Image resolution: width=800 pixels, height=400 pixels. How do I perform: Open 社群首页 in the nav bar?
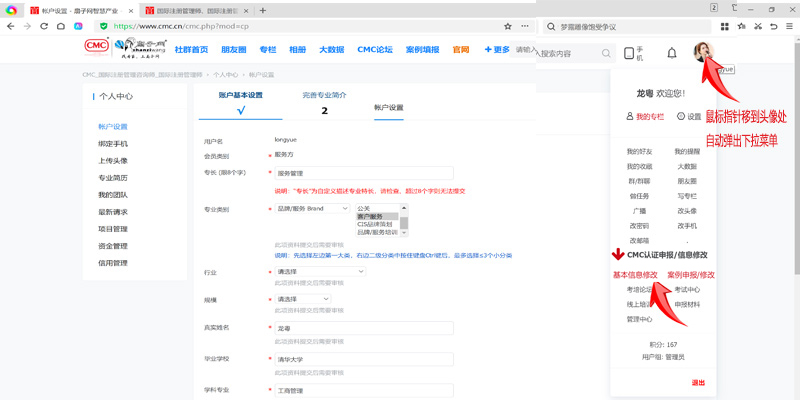tap(191, 49)
